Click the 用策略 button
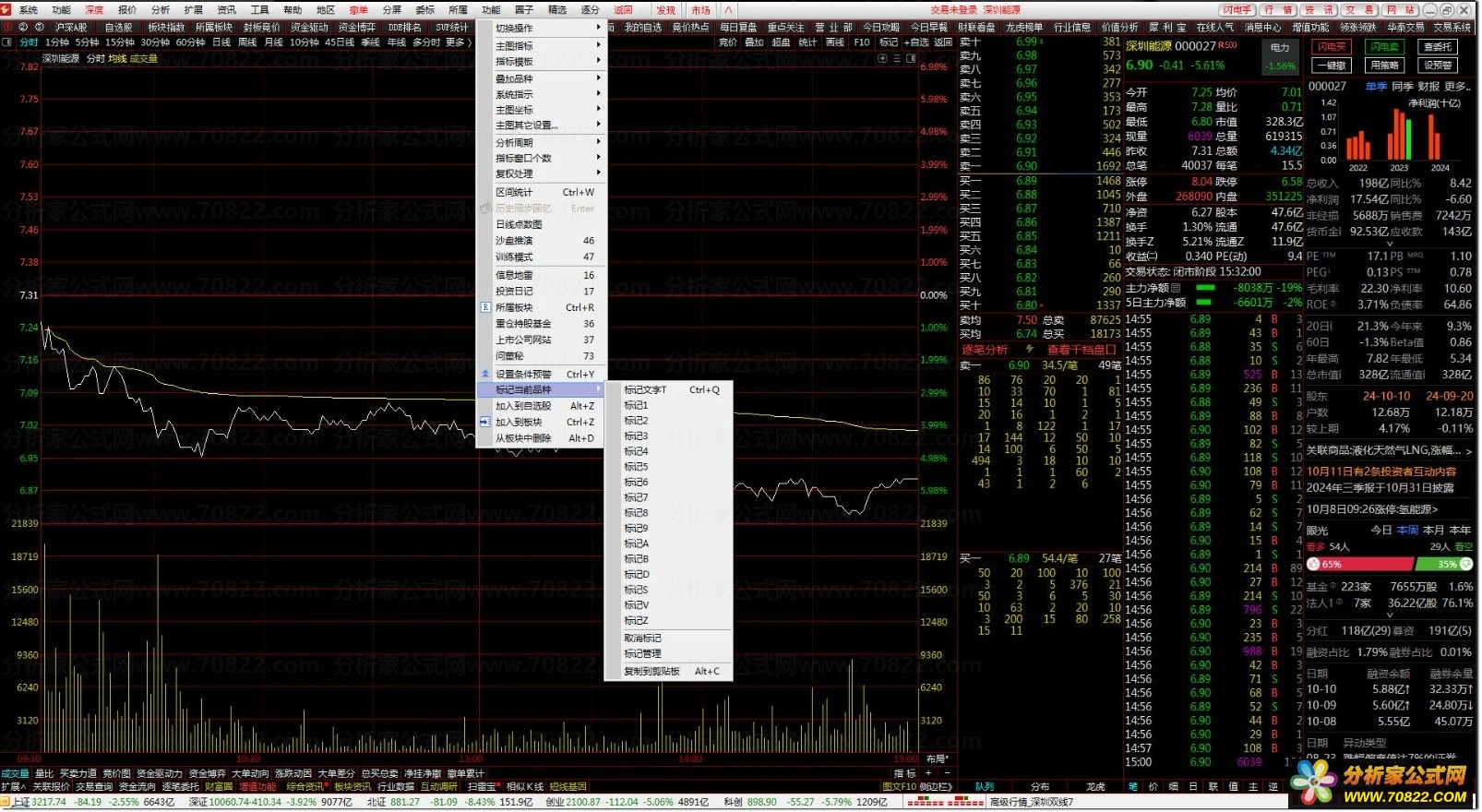 click(1384, 66)
